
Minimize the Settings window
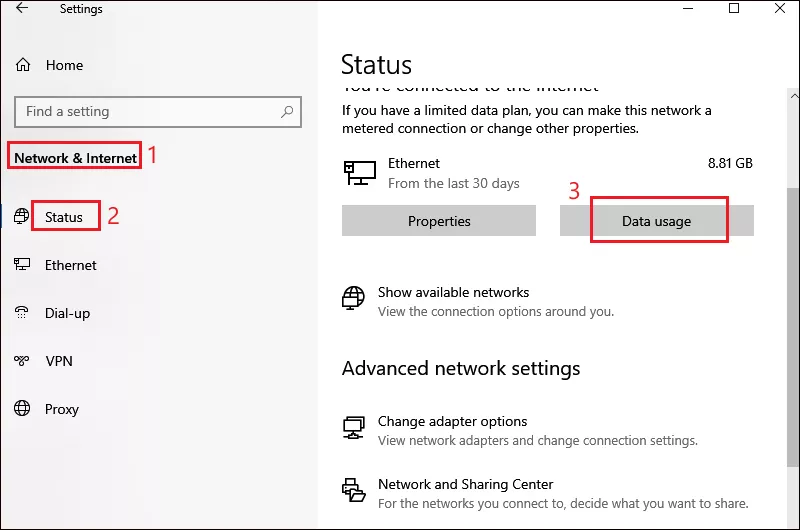[x=688, y=9]
